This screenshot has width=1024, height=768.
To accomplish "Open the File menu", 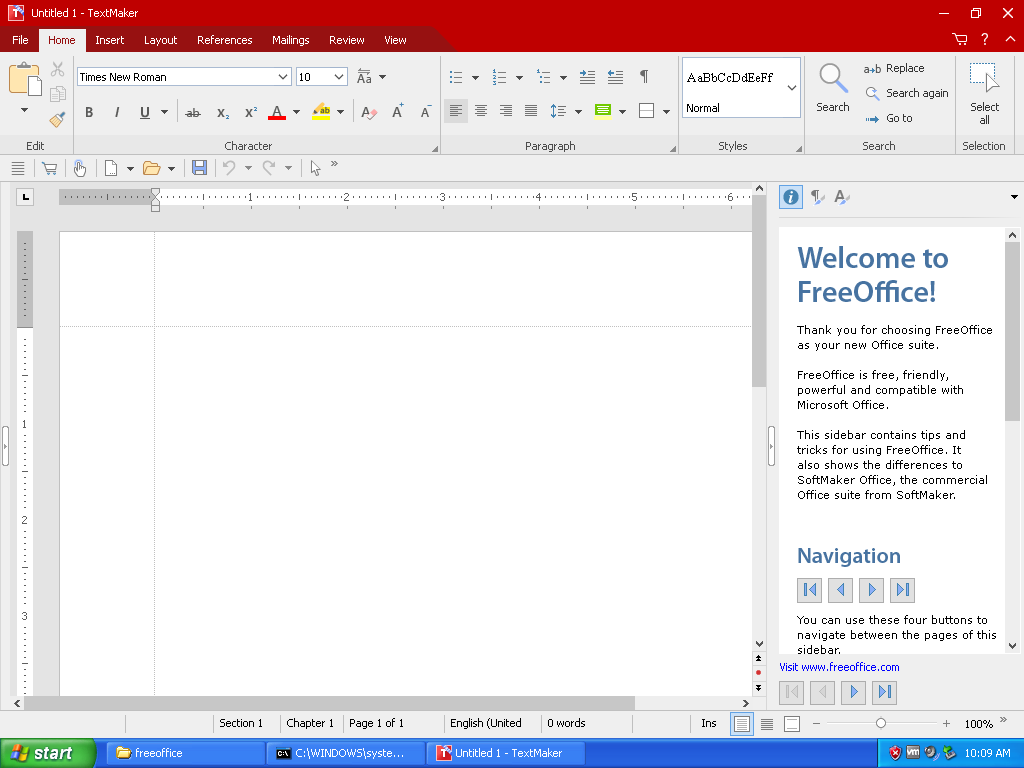I will tap(20, 40).
